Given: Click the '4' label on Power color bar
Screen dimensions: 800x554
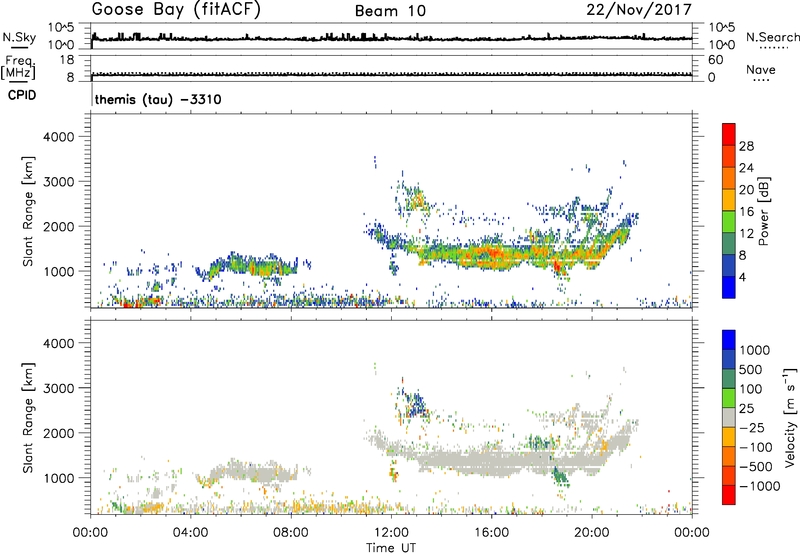Looking at the screenshot, I should pyautogui.click(x=743, y=277).
